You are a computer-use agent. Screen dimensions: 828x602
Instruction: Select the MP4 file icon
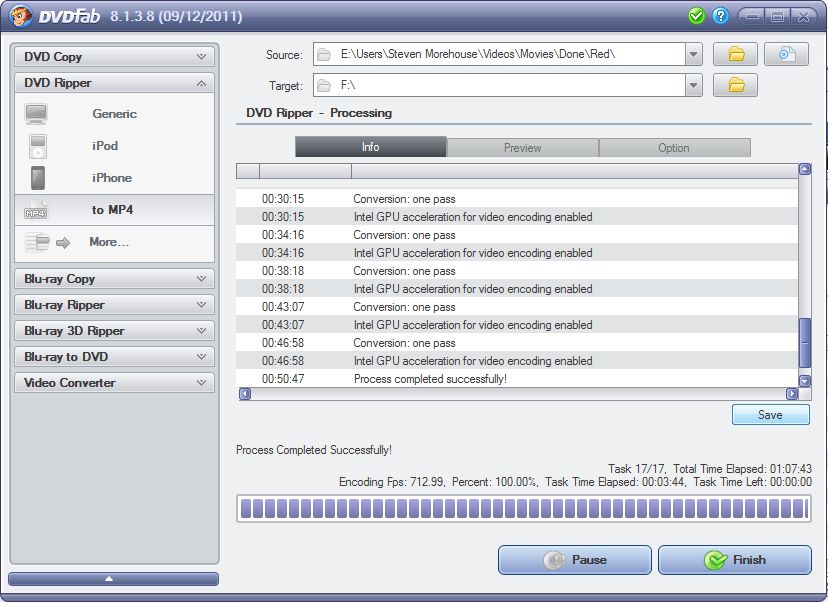(x=35, y=210)
